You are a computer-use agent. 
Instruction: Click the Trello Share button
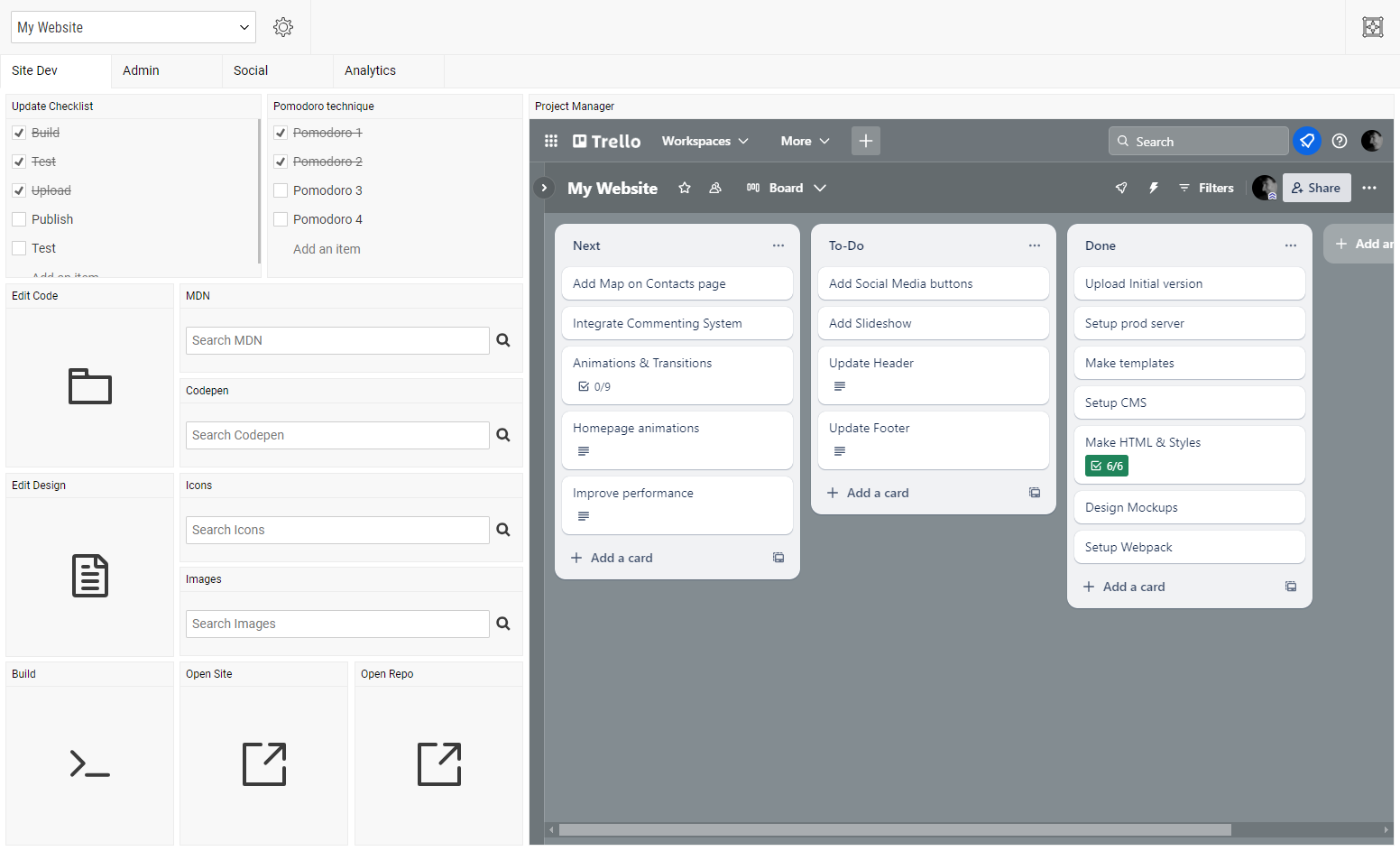click(x=1316, y=188)
